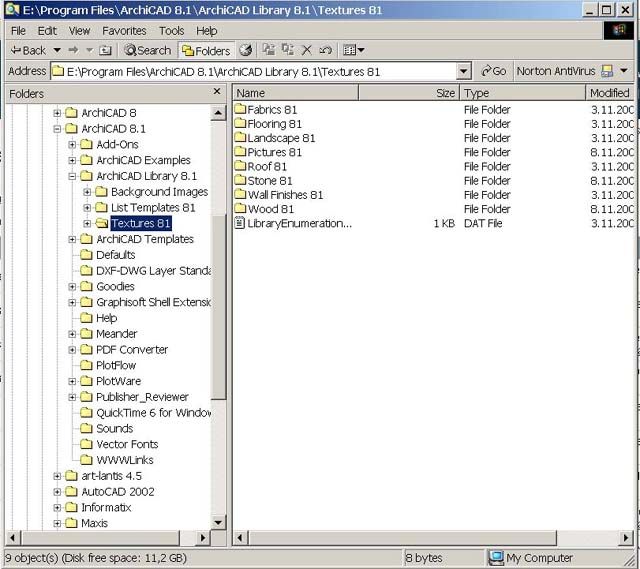Select the Fabrics 81 folder
The image size is (640, 569).
[266, 110]
